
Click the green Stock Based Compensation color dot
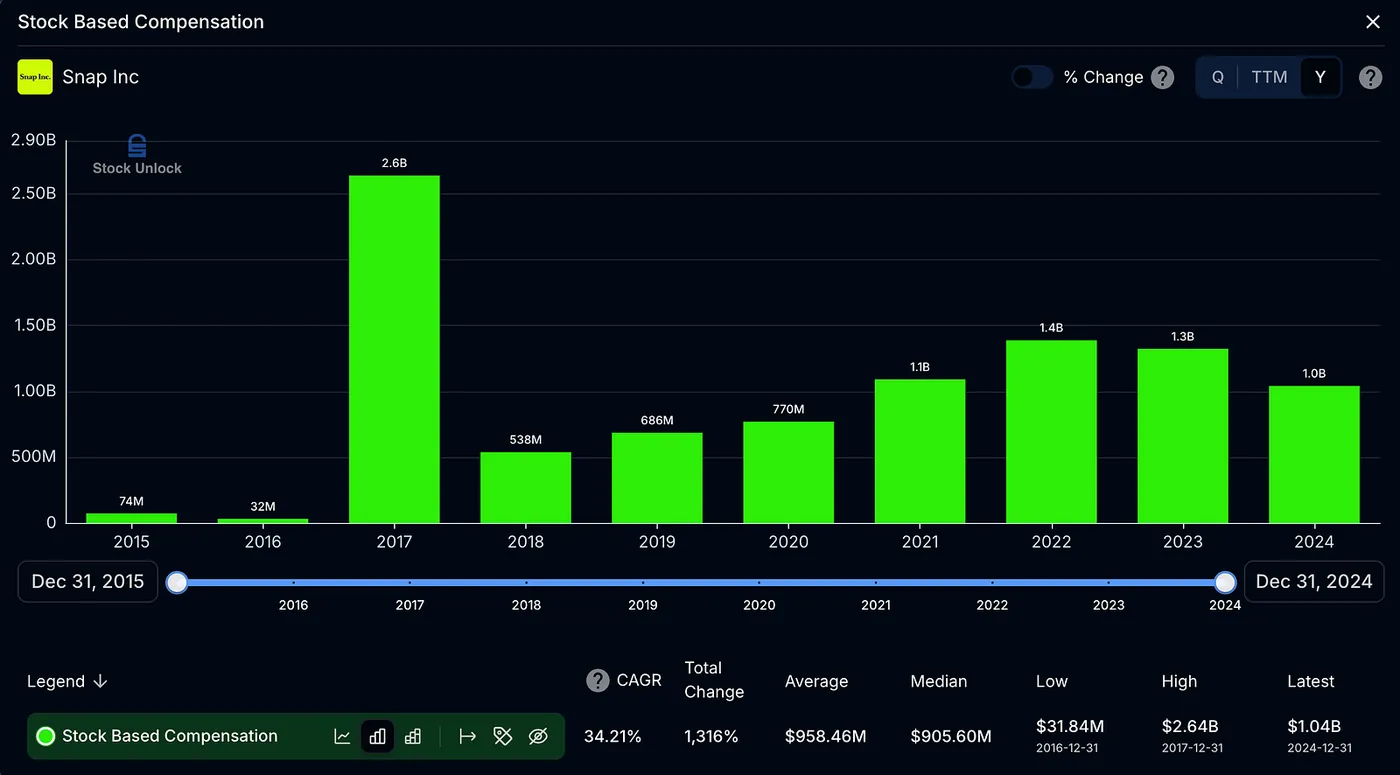[45, 736]
